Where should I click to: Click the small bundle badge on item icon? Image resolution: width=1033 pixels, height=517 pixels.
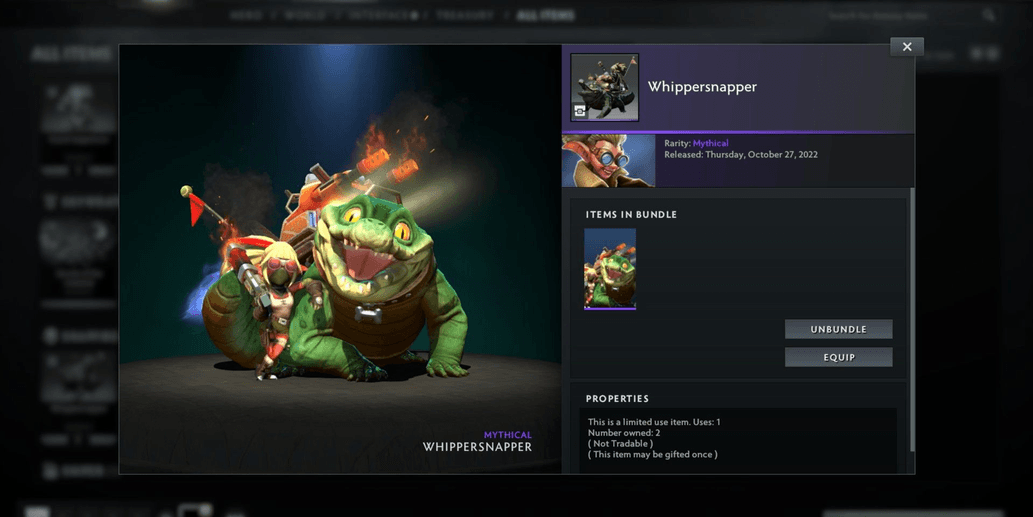tap(580, 111)
